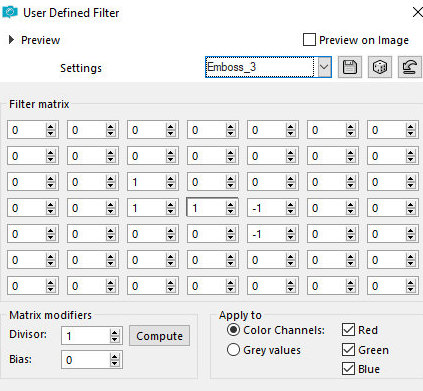
Task: Close the User Defined Filter dialog
Action: [417, 12]
